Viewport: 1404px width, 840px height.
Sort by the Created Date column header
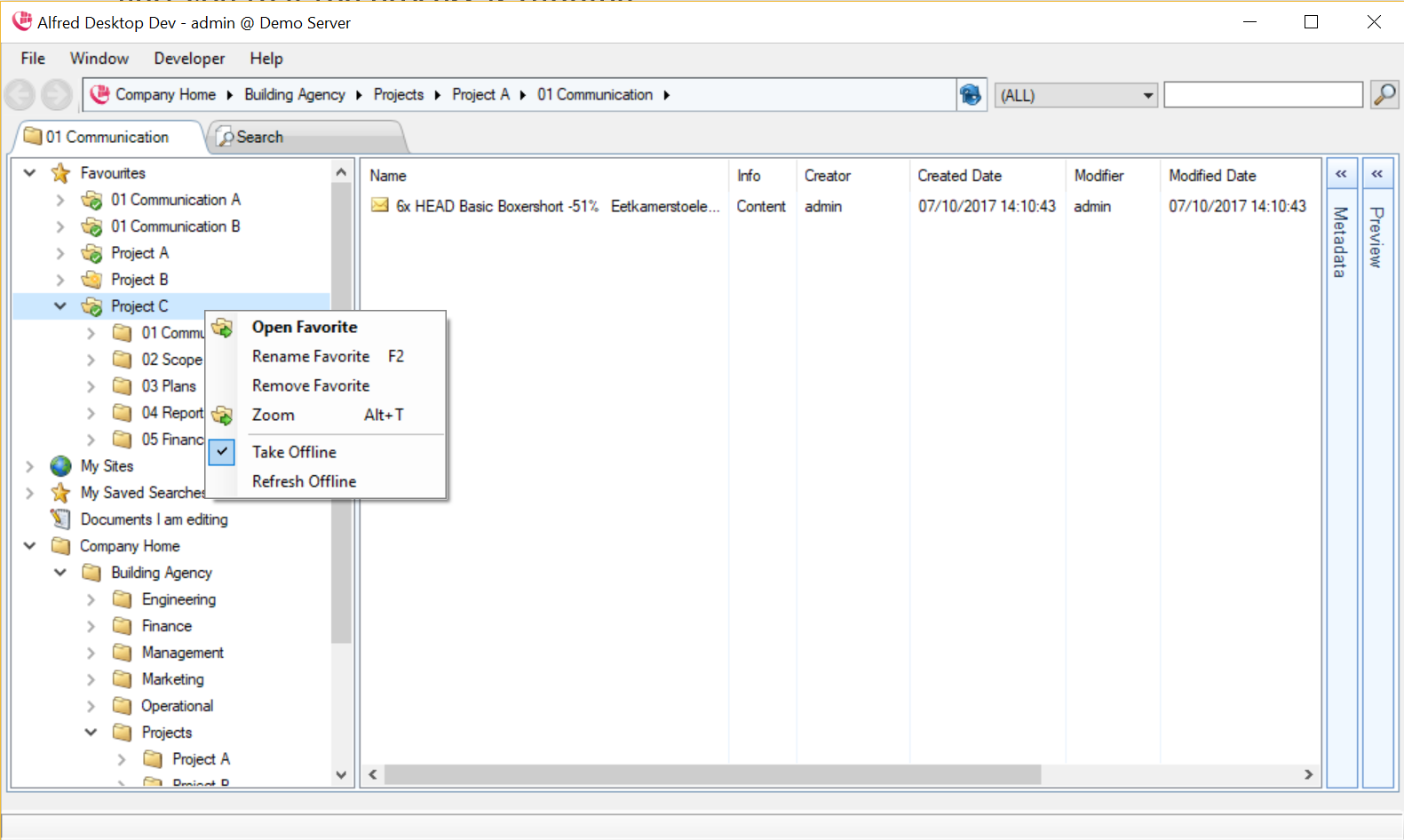(x=959, y=176)
